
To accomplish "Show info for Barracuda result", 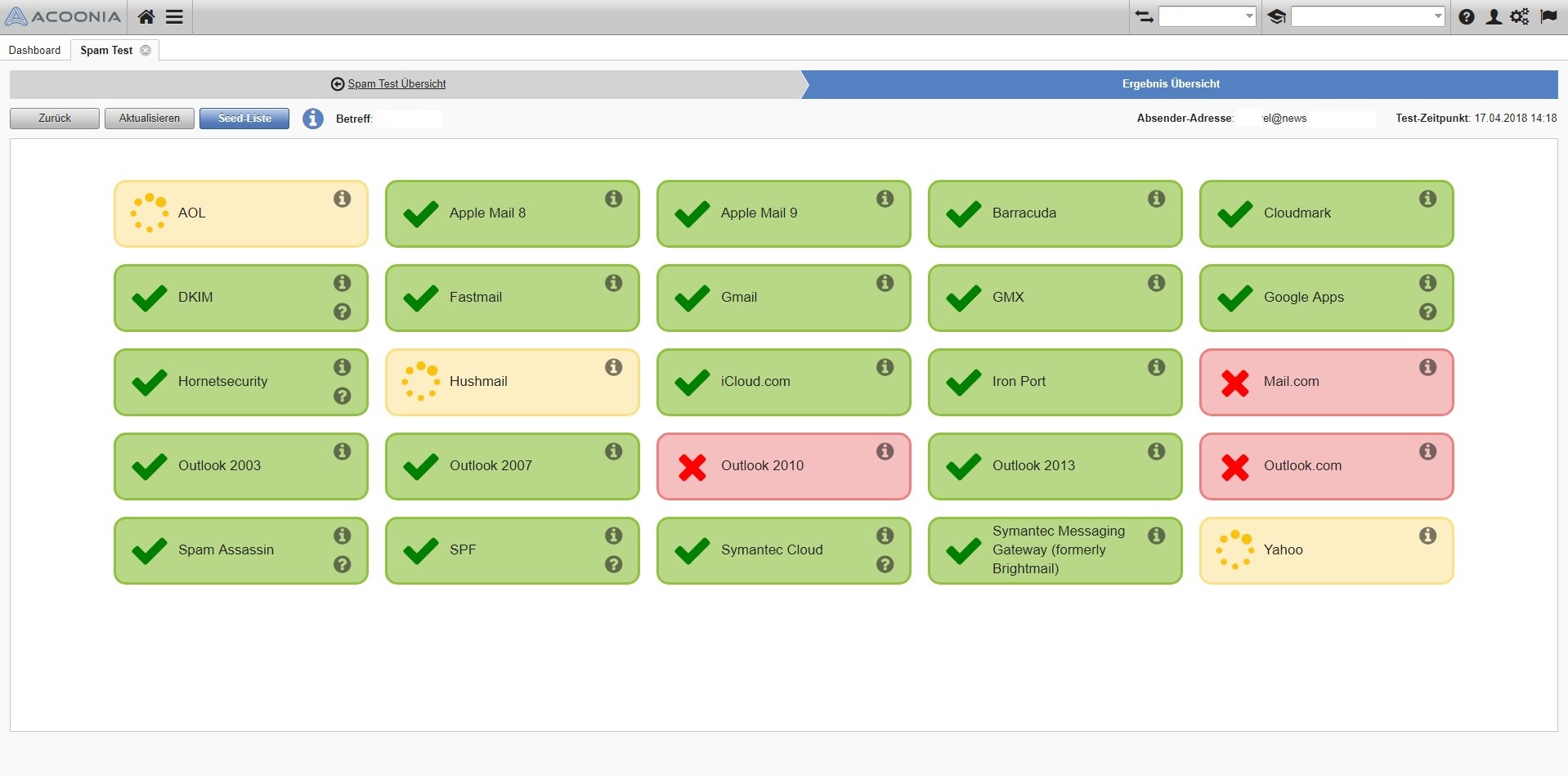I will tap(1157, 199).
